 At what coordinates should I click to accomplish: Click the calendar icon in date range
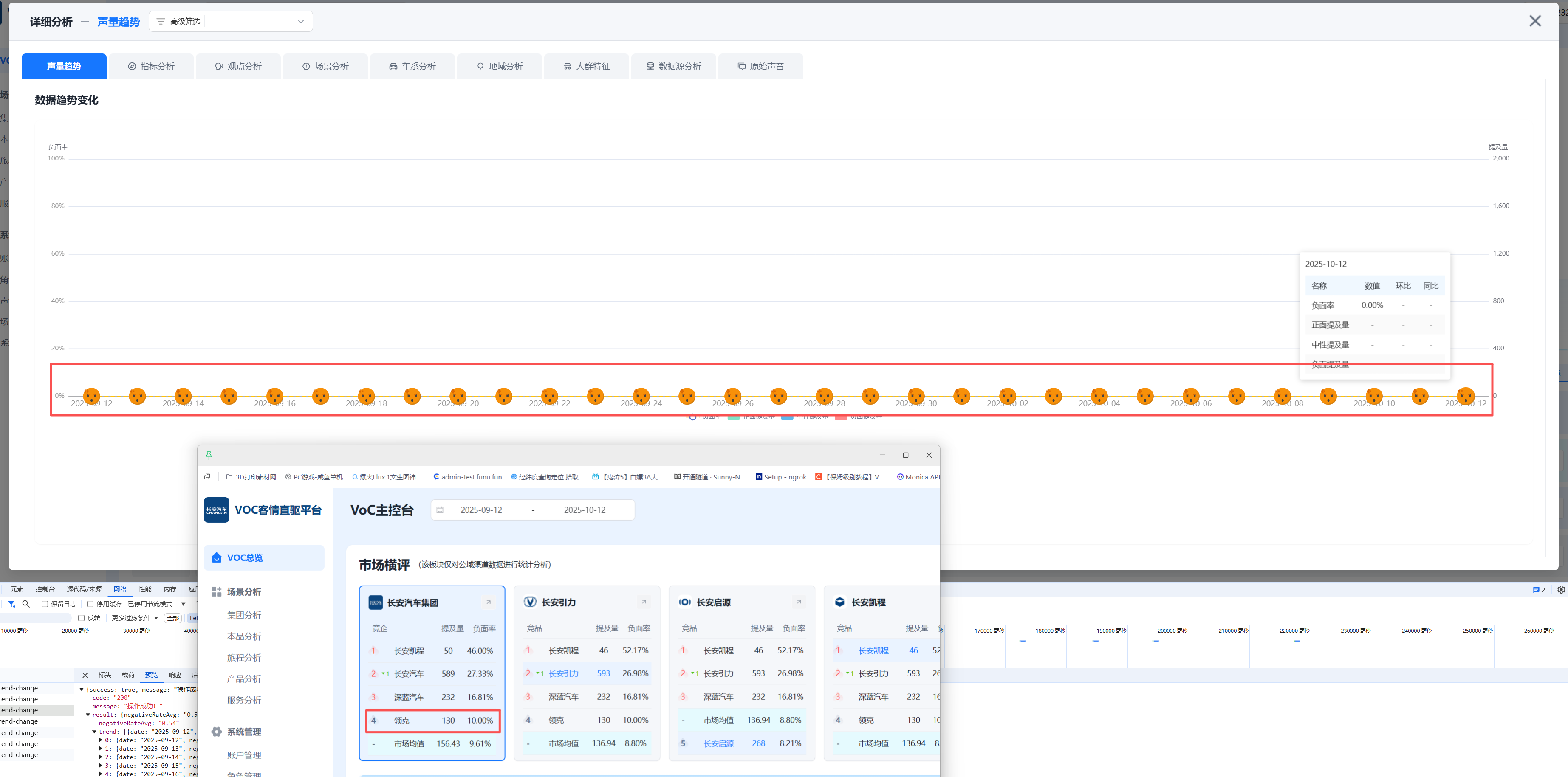click(x=440, y=510)
